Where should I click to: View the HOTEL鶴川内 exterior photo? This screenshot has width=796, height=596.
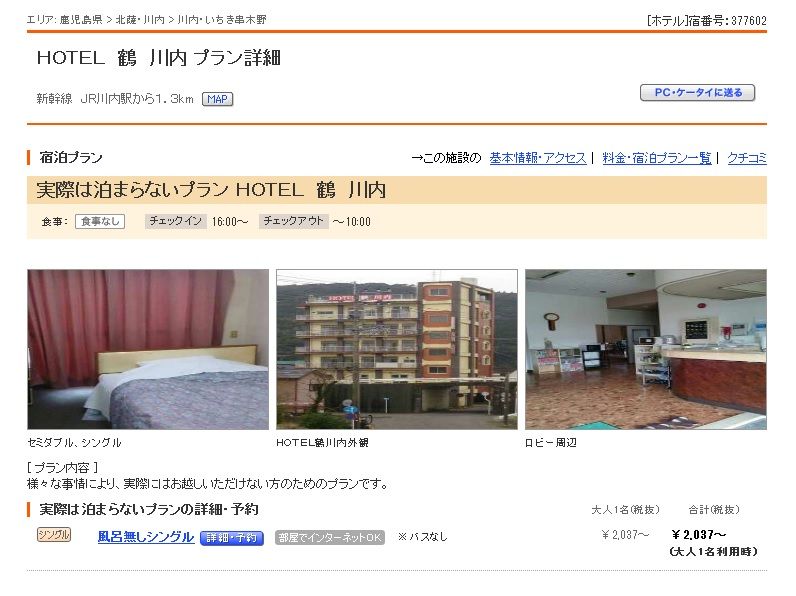(x=397, y=349)
